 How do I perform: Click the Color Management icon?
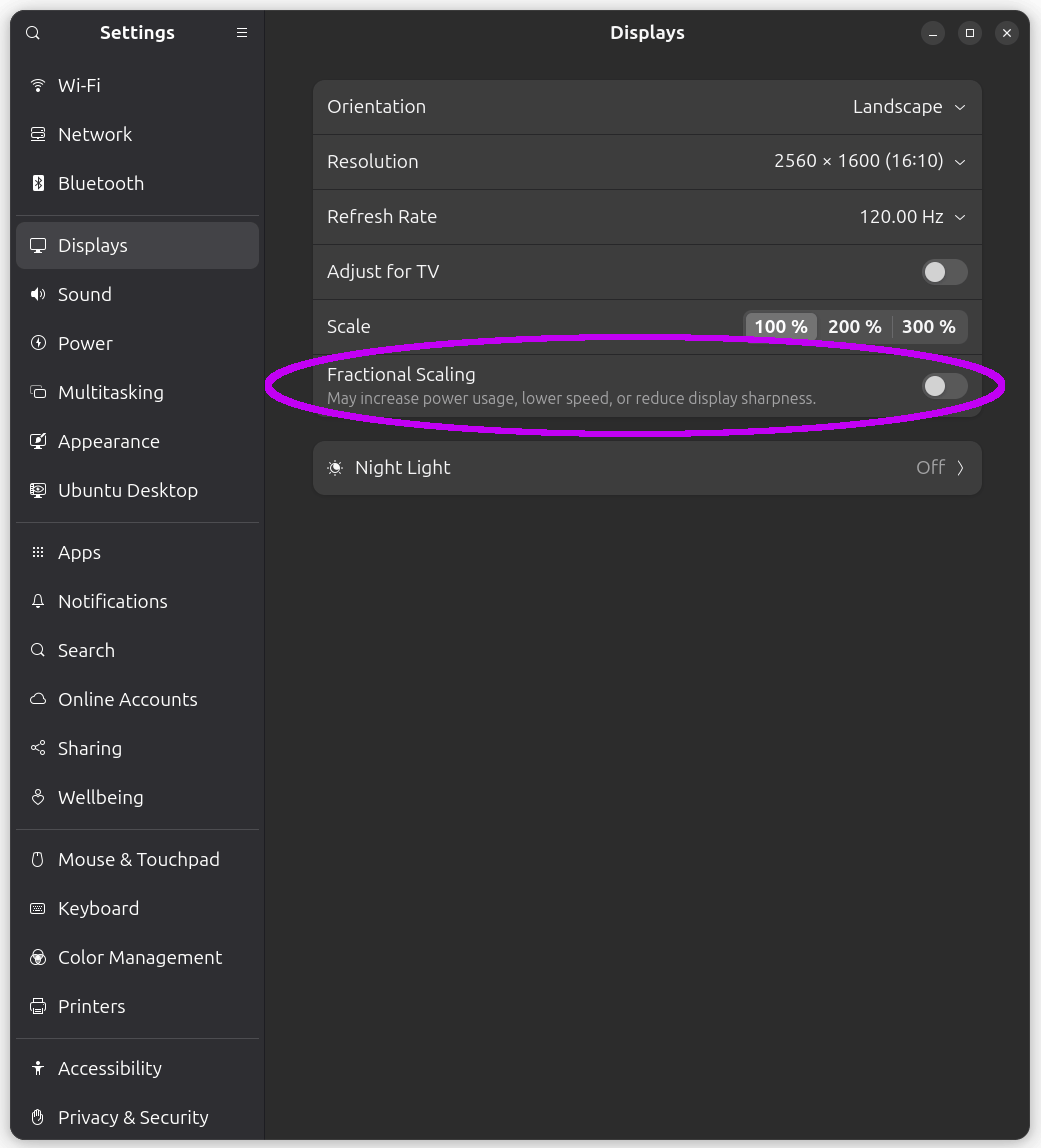[x=38, y=957]
